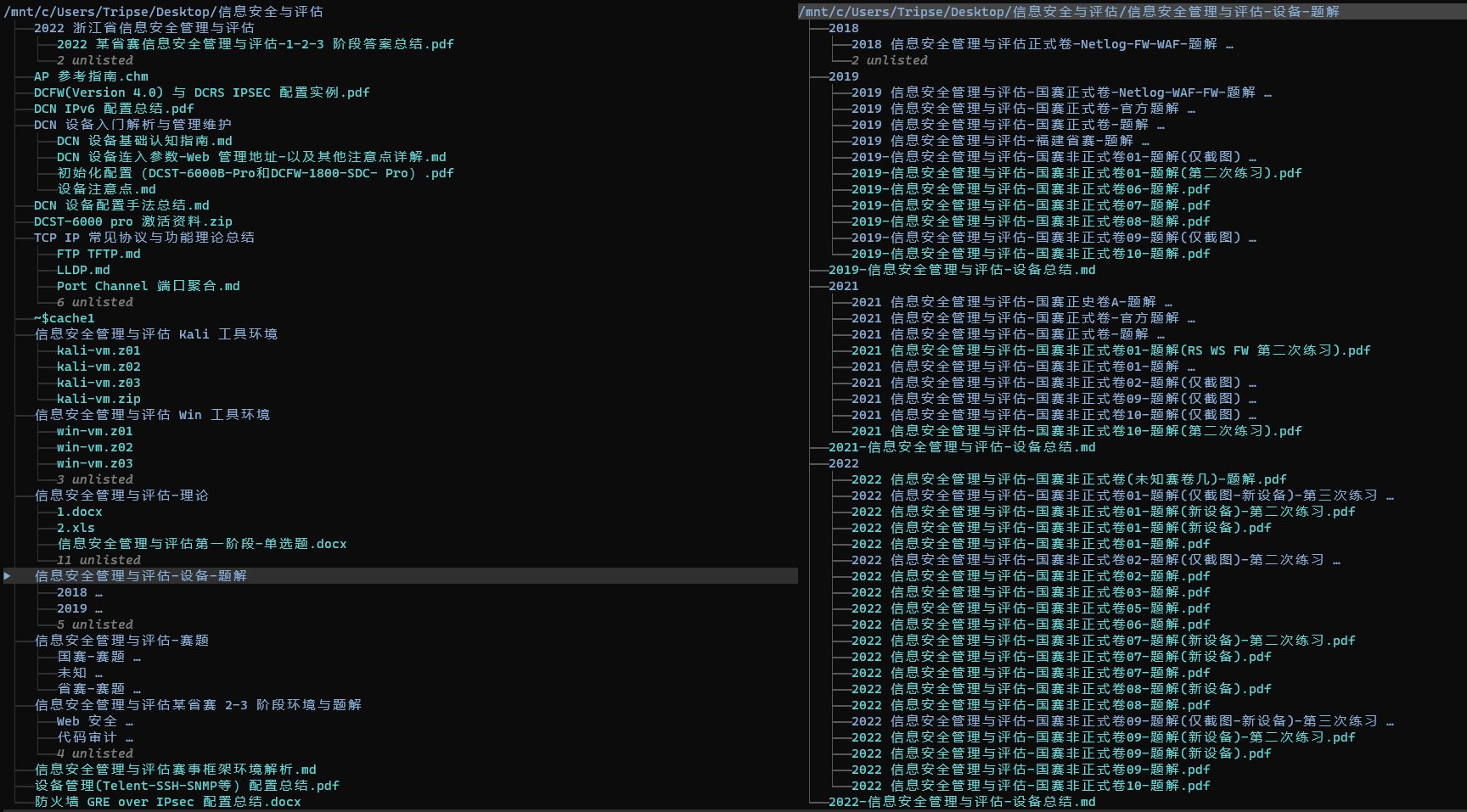1467x812 pixels.
Task: Select kali-vm.zip
Action: pos(99,398)
